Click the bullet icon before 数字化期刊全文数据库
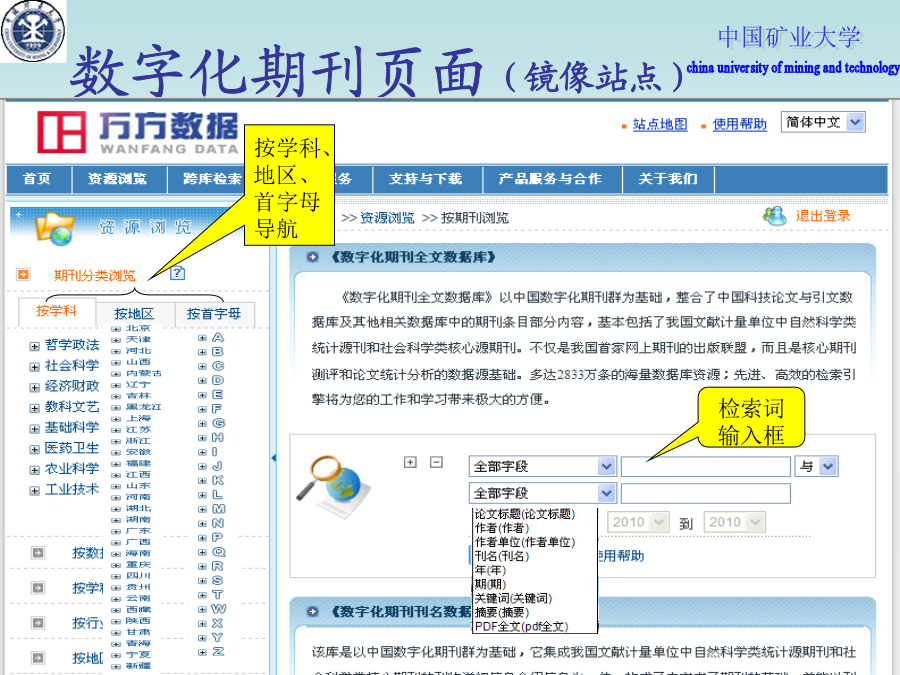This screenshot has width=900, height=675. point(313,257)
